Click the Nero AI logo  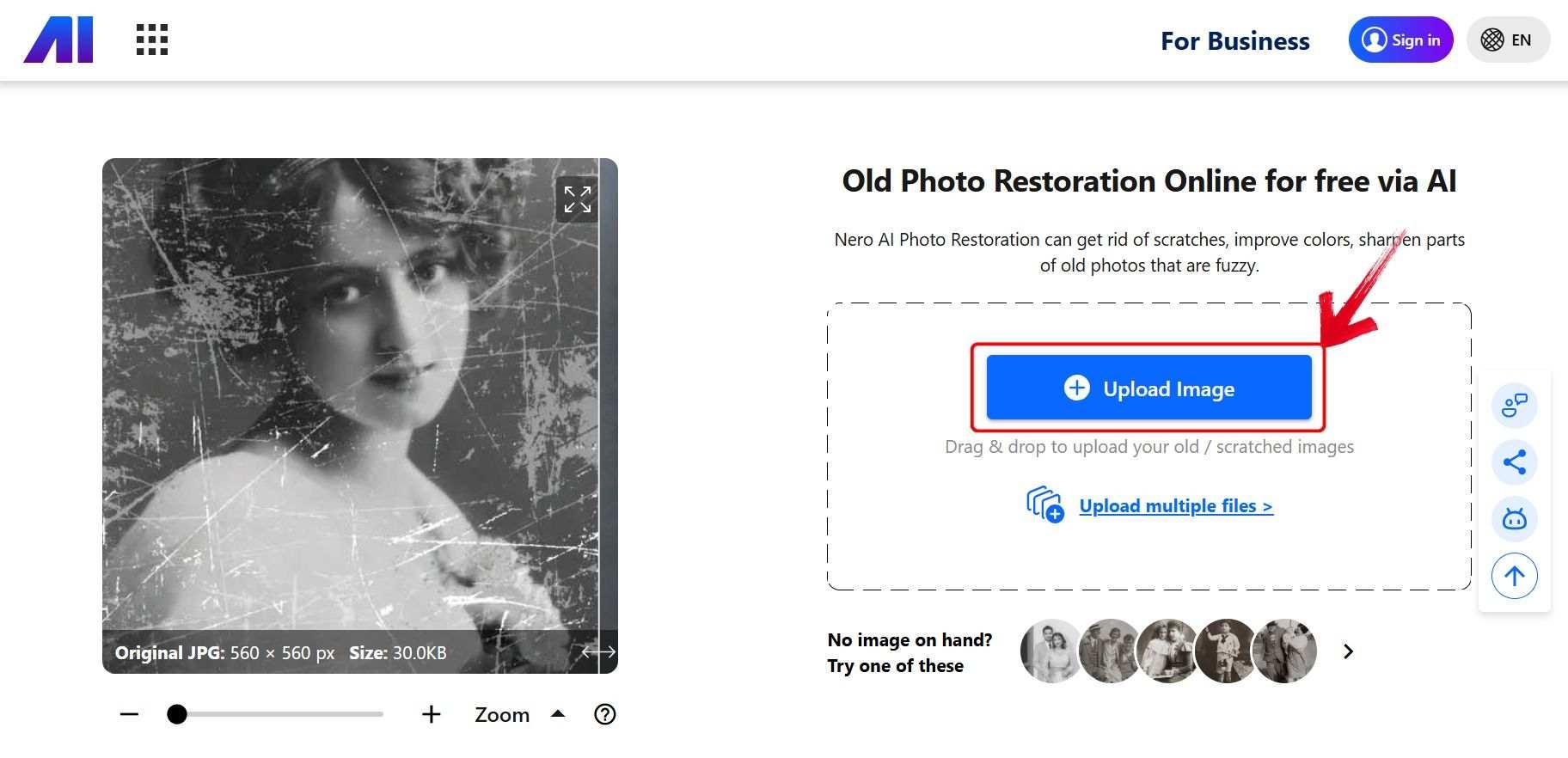point(58,40)
